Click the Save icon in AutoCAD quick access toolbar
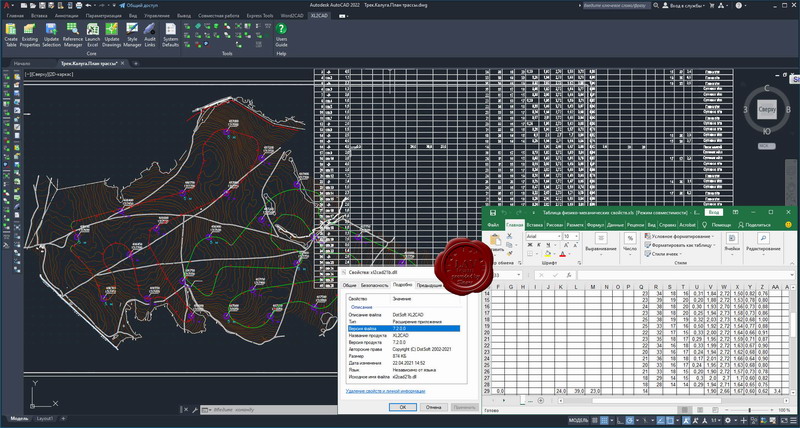 (x=42, y=5)
